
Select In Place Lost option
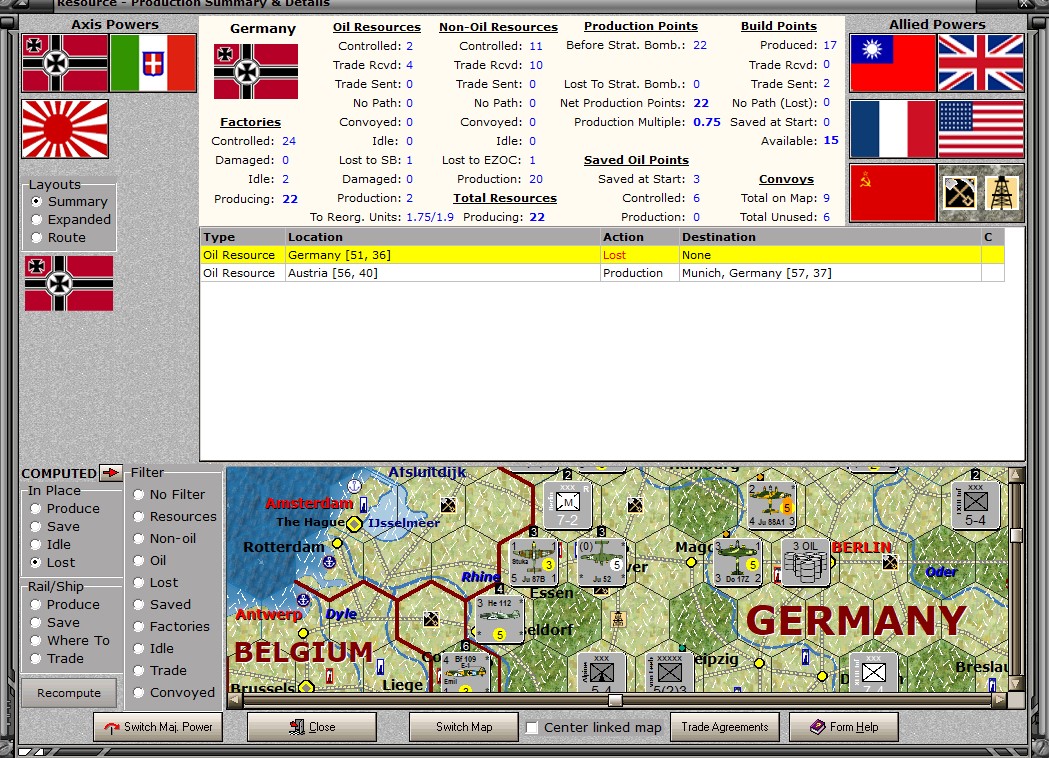[53, 563]
